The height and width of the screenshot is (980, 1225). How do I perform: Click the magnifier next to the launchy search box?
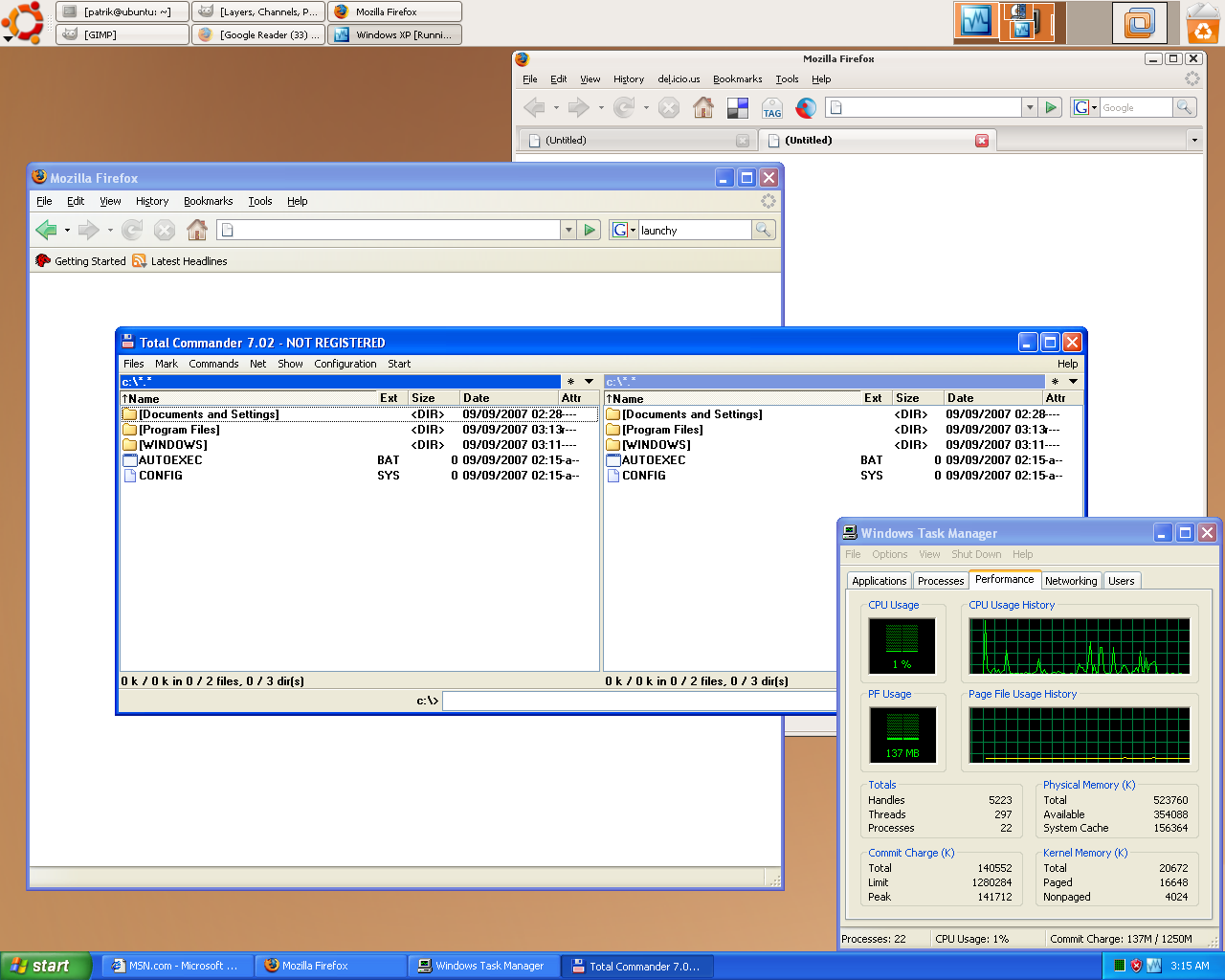[x=764, y=230]
